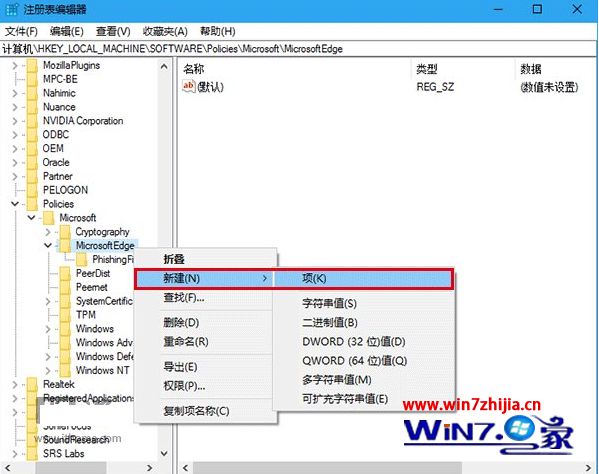Click the Realtek folder icon

[x=32, y=384]
